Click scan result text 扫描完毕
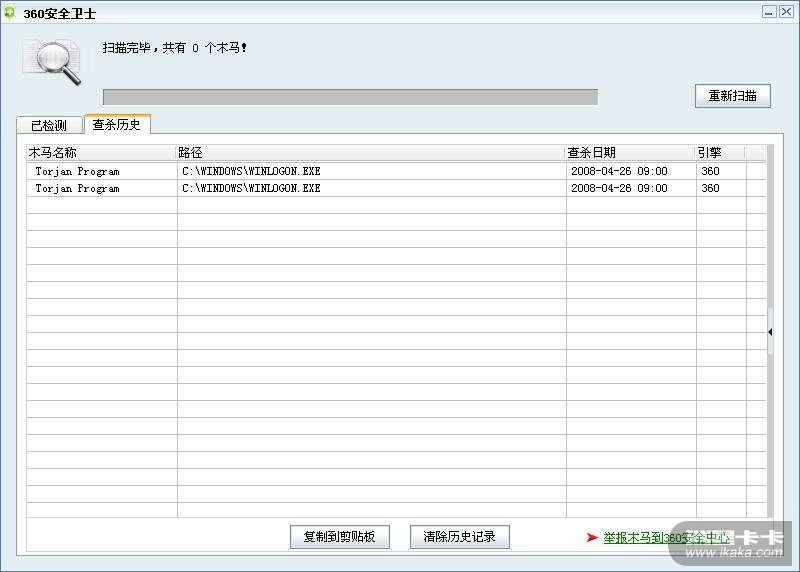This screenshot has height=572, width=800. coord(126,47)
